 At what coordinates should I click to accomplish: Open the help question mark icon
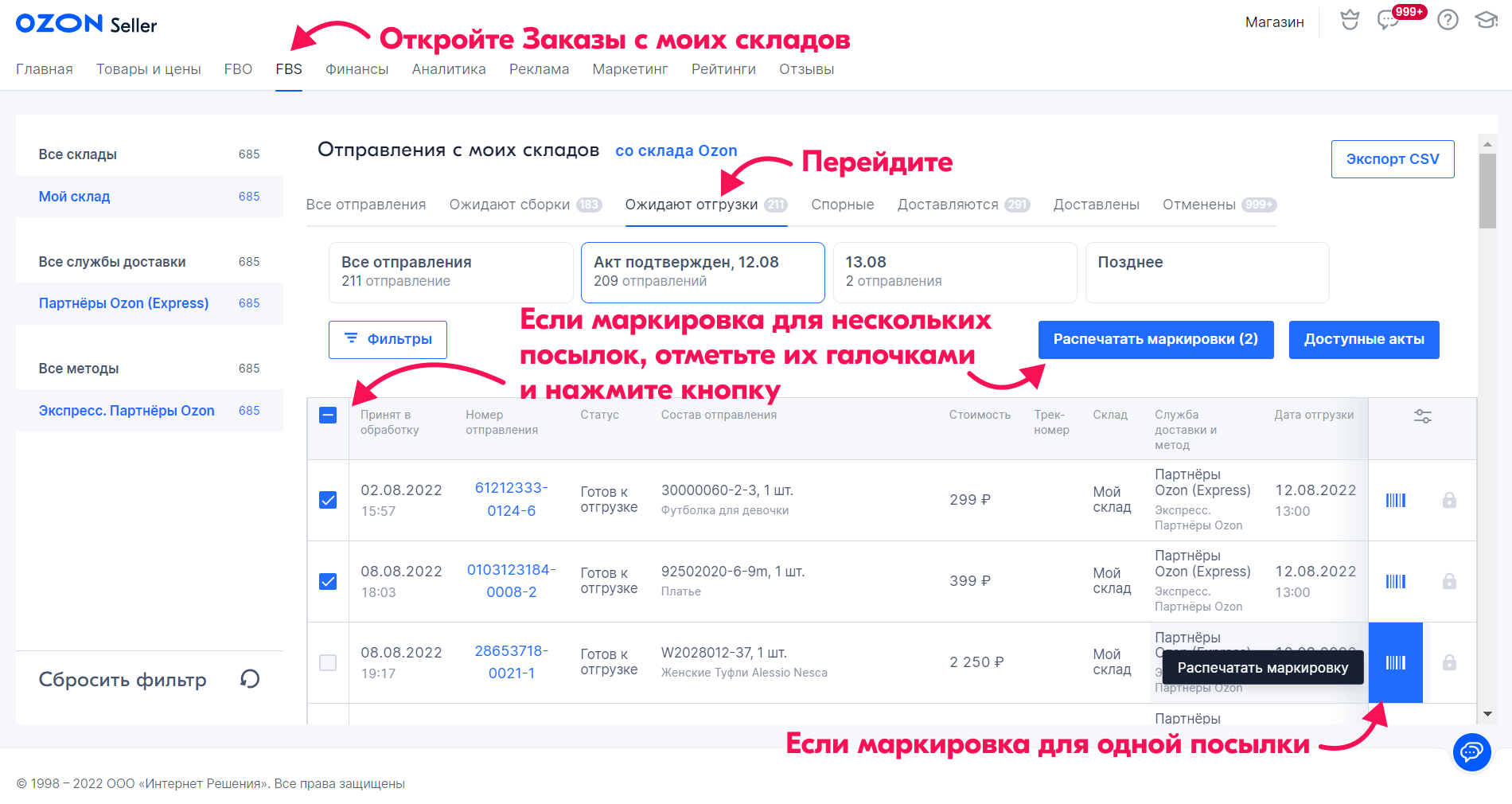click(x=1448, y=20)
